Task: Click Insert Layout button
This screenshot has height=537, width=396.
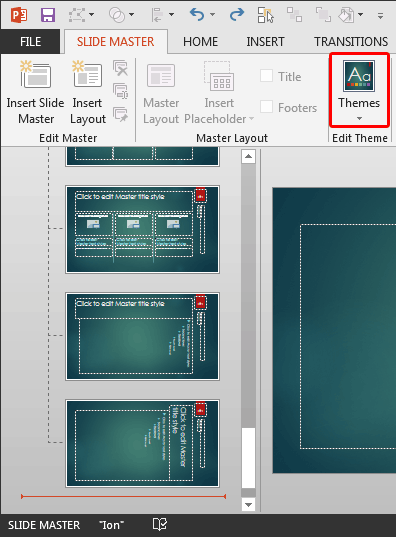Action: point(88,93)
